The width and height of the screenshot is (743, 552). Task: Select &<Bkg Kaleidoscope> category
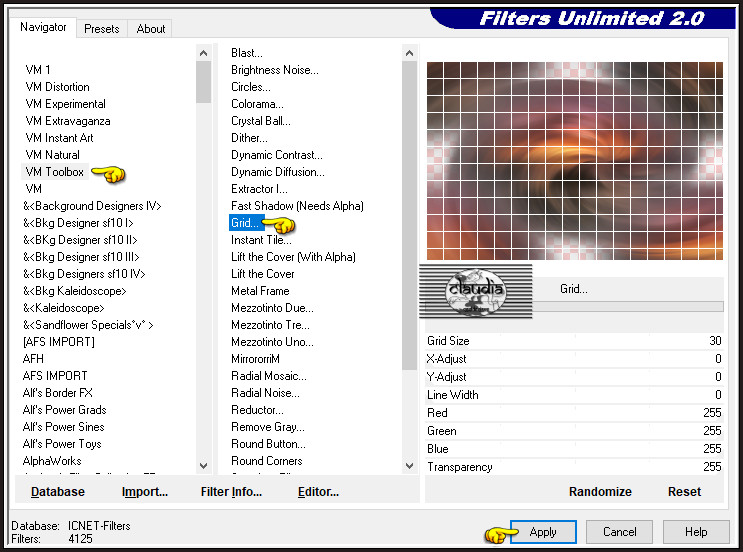click(74, 291)
